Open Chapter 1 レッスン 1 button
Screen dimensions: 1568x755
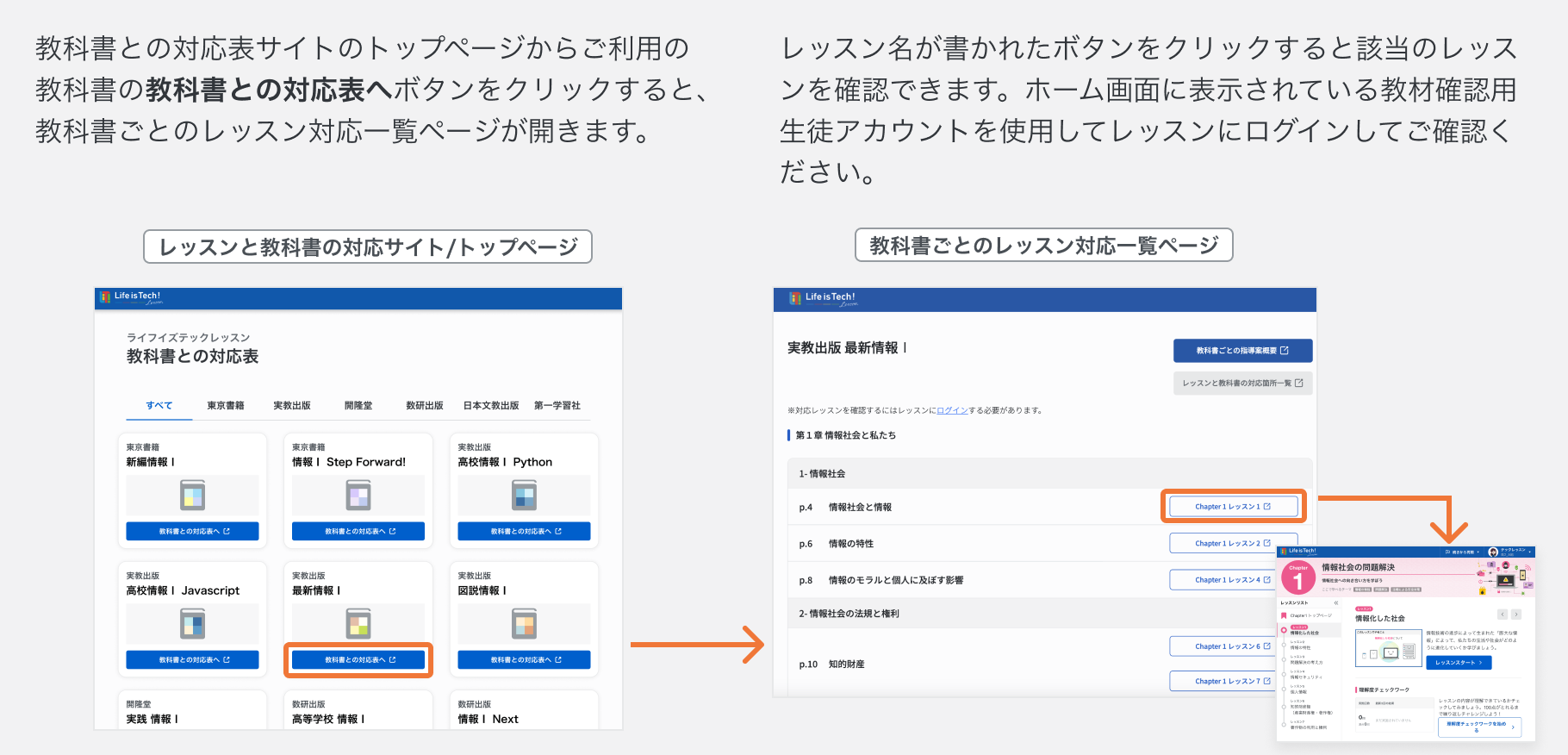(x=1234, y=507)
